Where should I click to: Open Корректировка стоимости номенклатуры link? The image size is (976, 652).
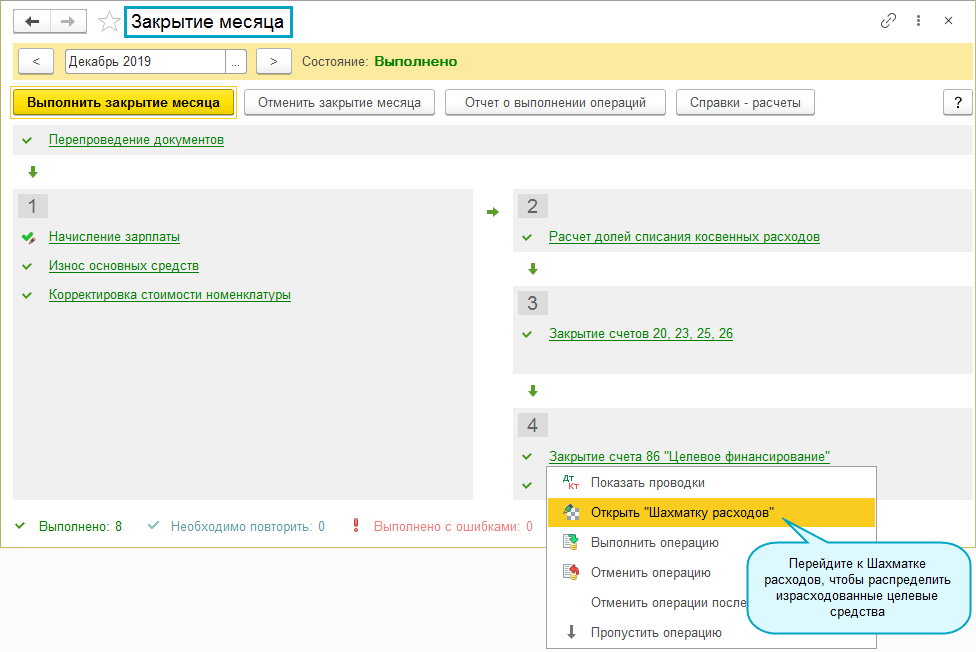point(170,295)
